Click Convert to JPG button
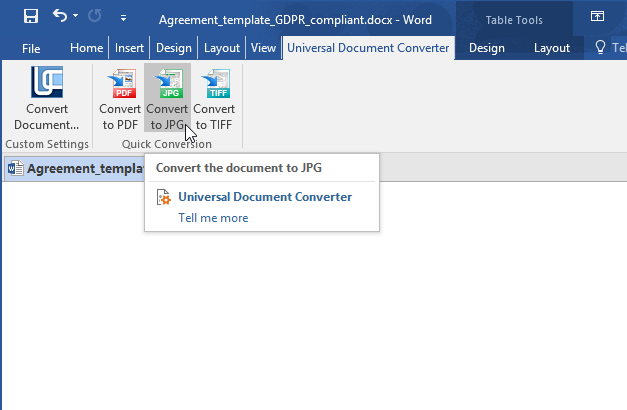The width and height of the screenshot is (627, 410). [167, 98]
